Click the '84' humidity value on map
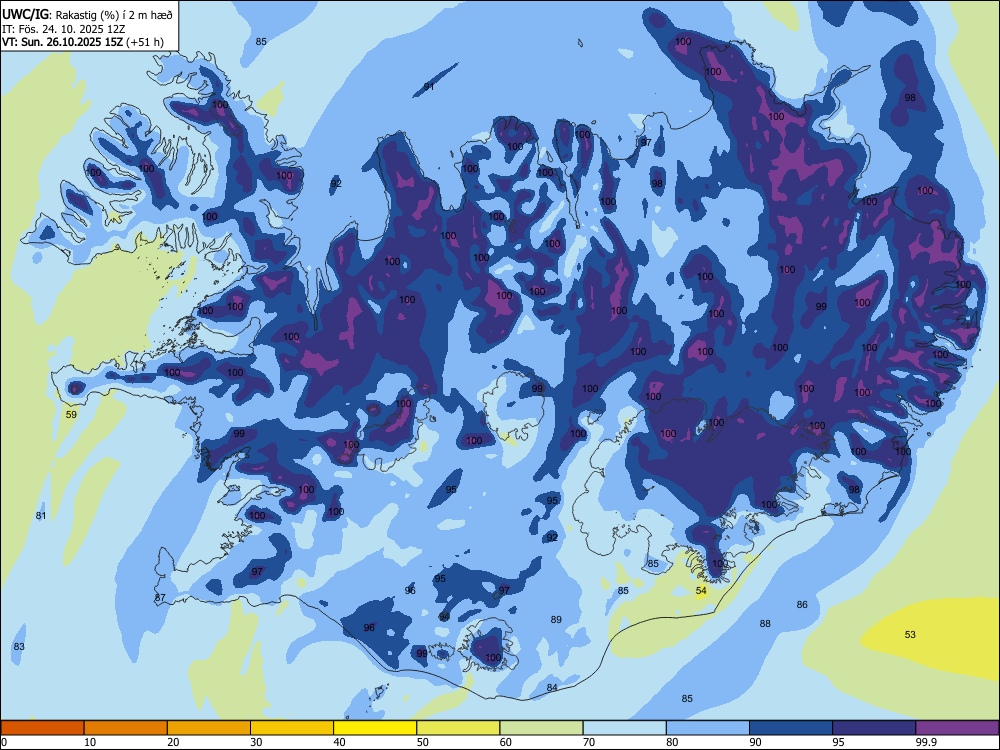Screen dimensions: 1000x750 coord(552,688)
